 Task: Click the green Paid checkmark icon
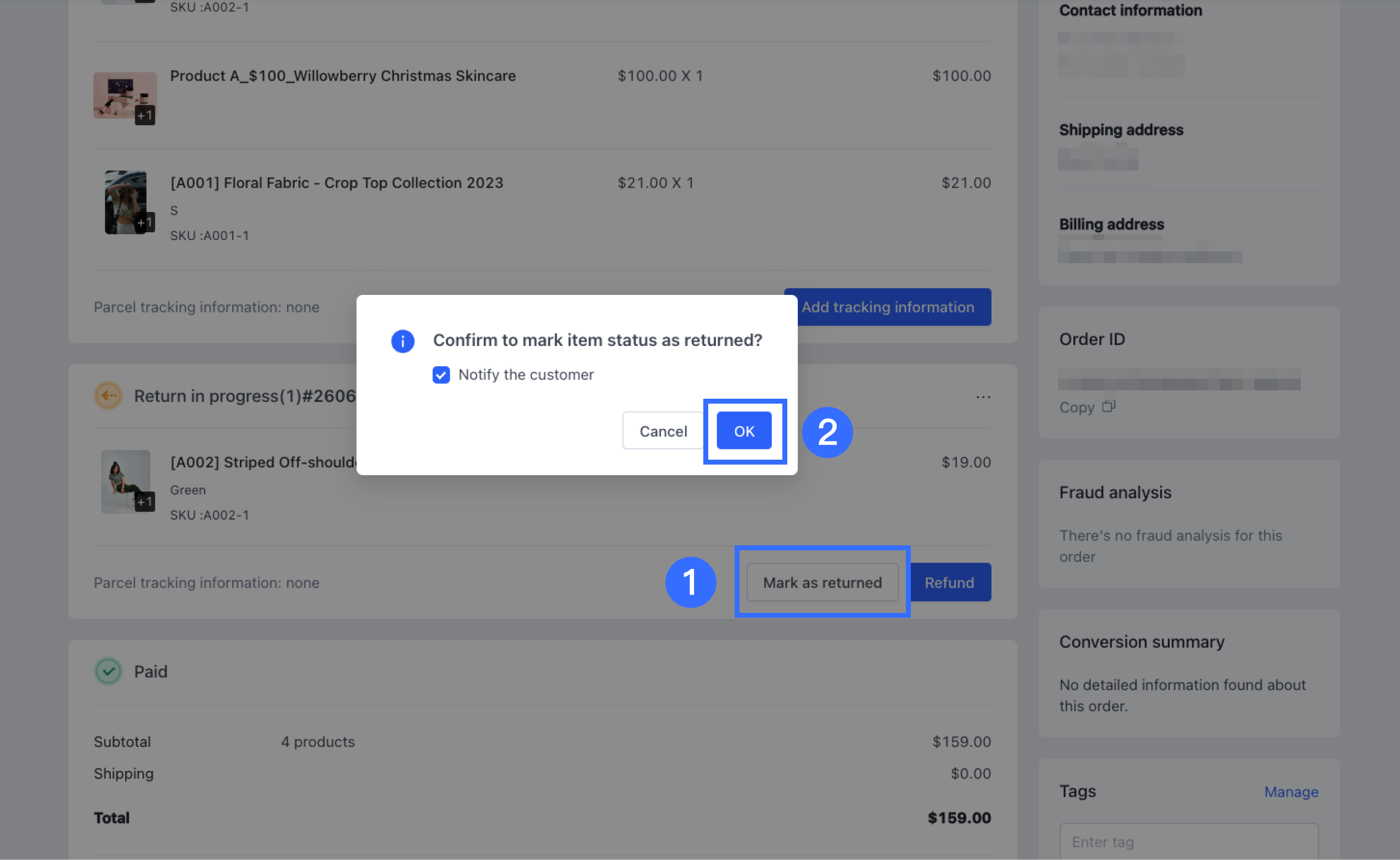[x=108, y=671]
